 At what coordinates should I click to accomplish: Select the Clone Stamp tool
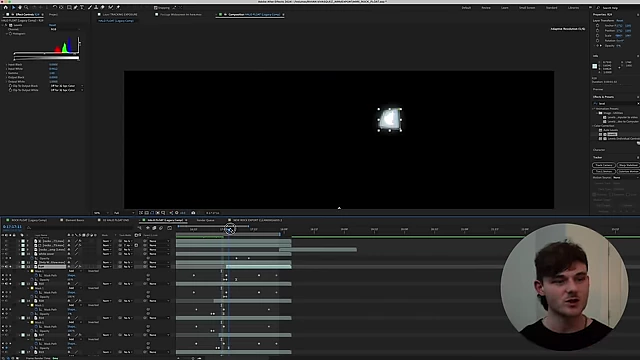pos(96,7)
